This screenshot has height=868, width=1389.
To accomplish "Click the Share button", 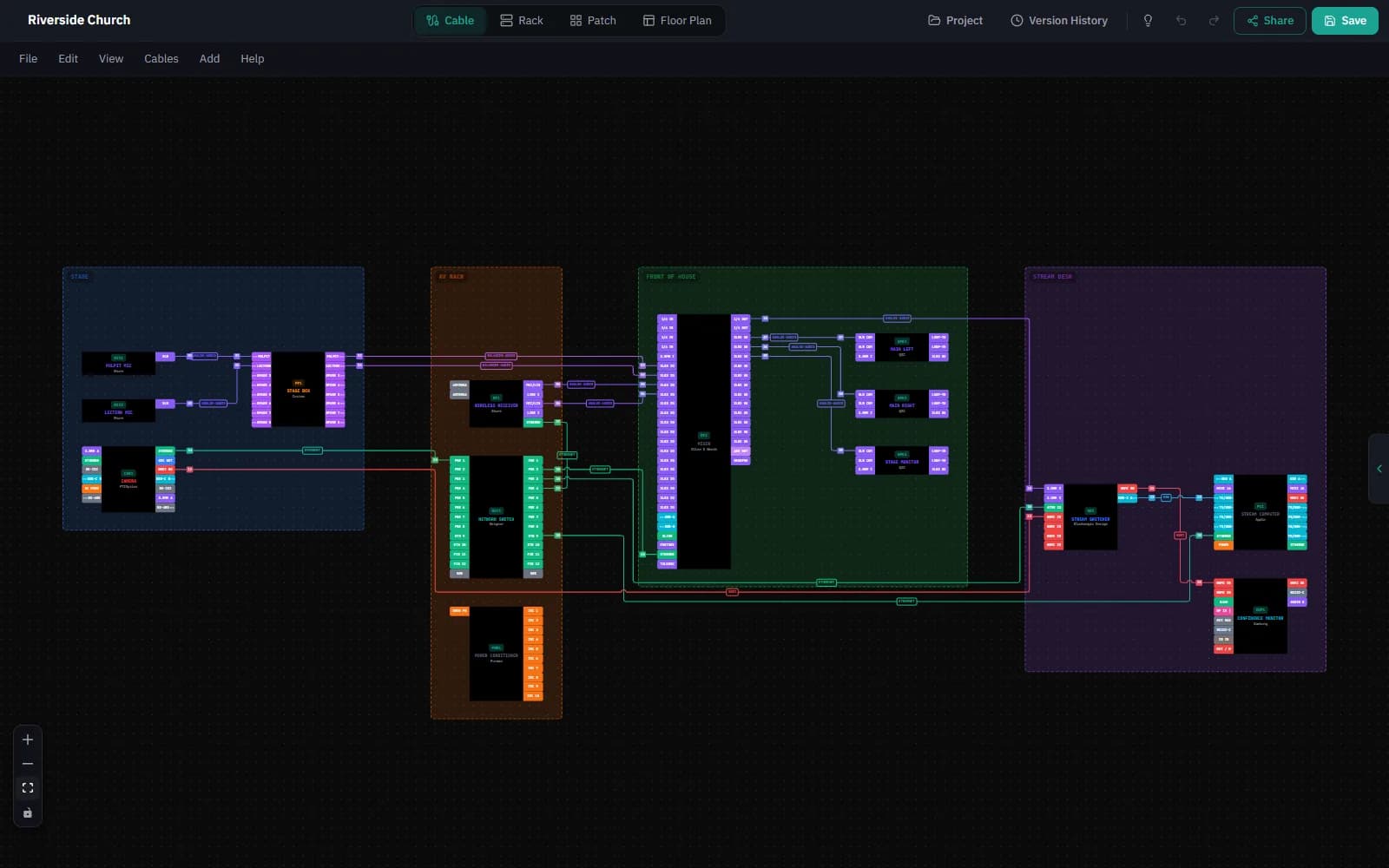I will 1269,21.
